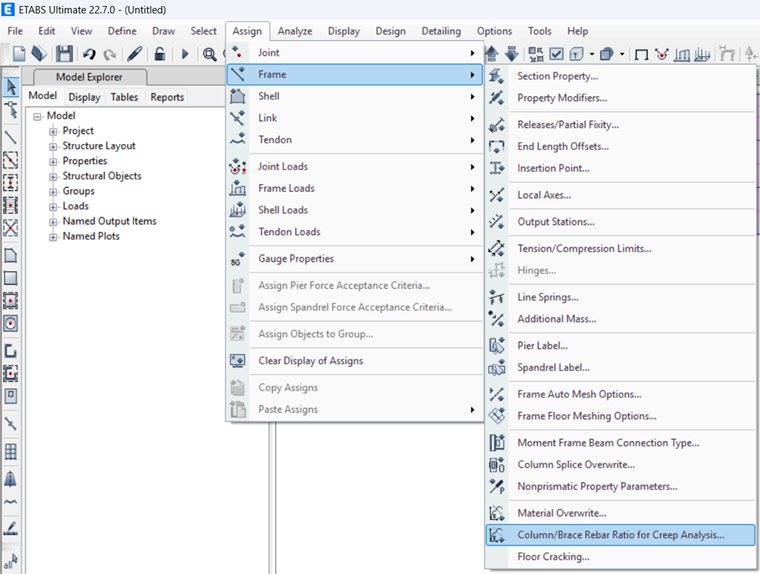
Task: Click the Section Property icon
Action: [x=496, y=76]
